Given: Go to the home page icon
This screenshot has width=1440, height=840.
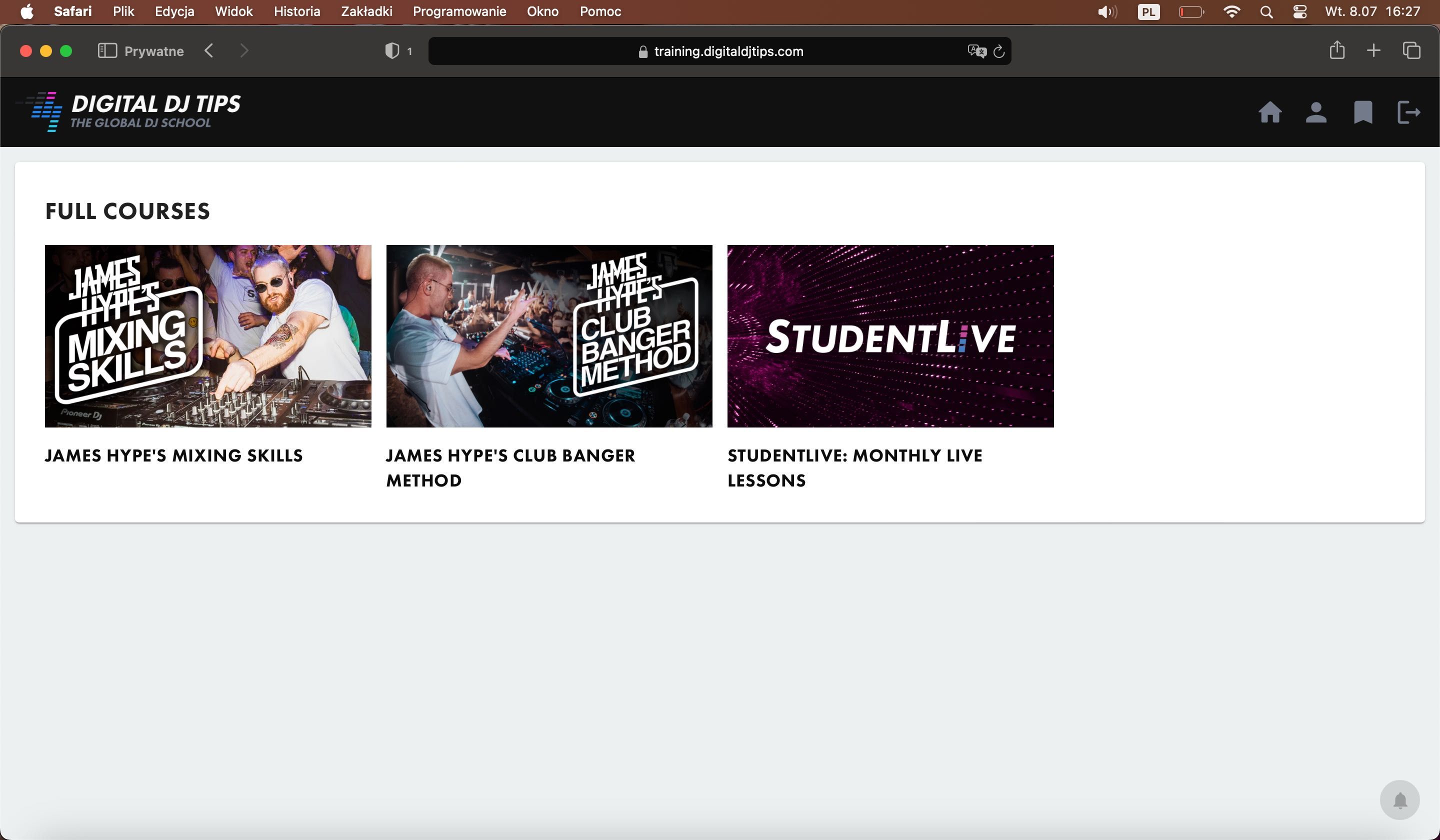Looking at the screenshot, I should point(1269,112).
